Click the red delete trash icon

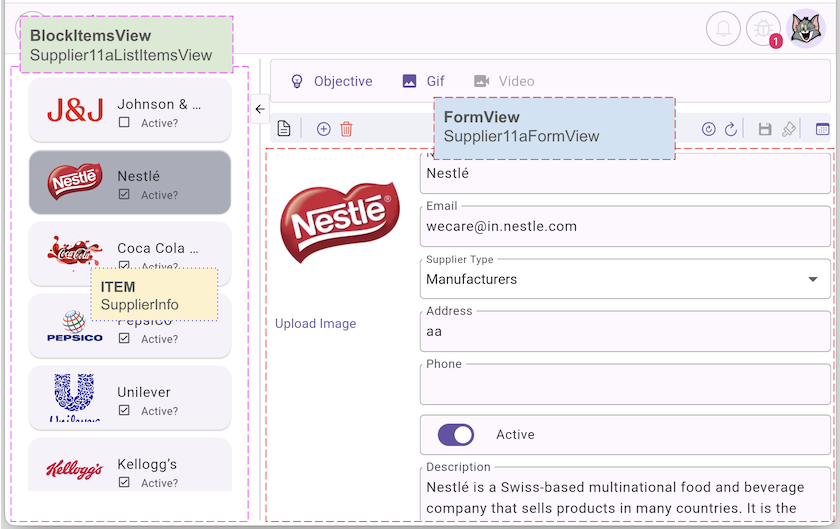[346, 129]
